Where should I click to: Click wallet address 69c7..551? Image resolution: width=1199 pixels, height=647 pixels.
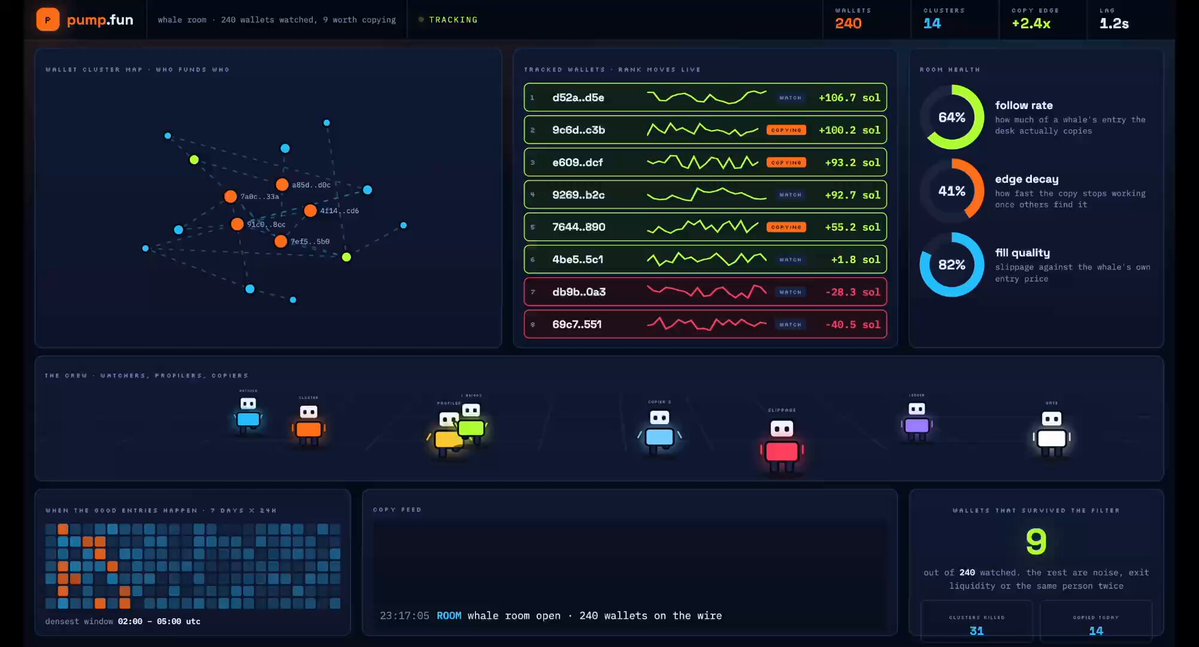click(577, 324)
